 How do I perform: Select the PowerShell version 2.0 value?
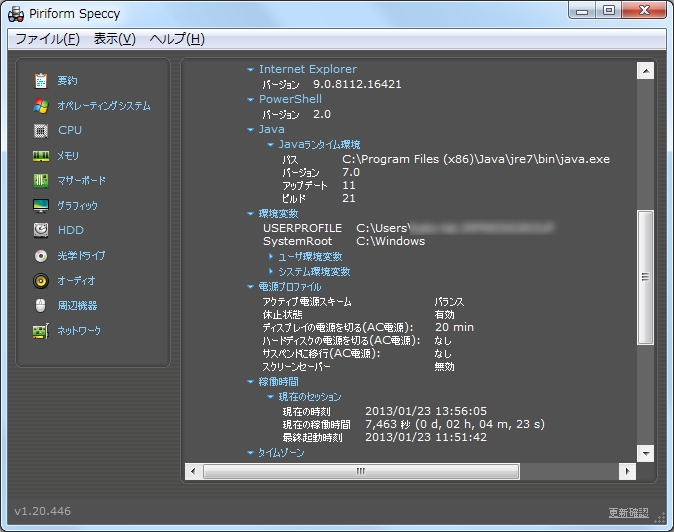(322, 114)
